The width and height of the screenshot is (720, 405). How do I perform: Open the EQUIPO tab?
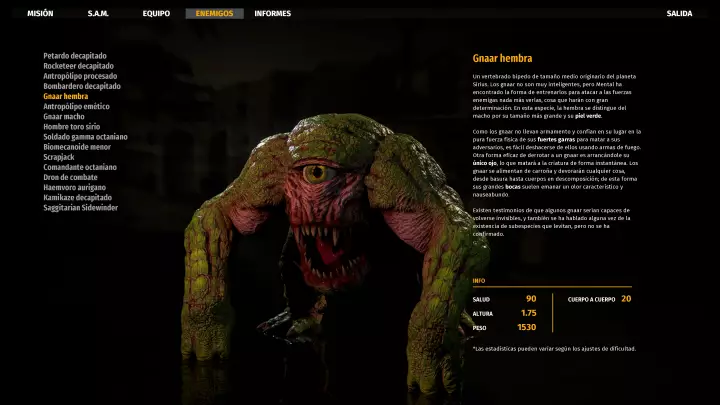pos(156,14)
